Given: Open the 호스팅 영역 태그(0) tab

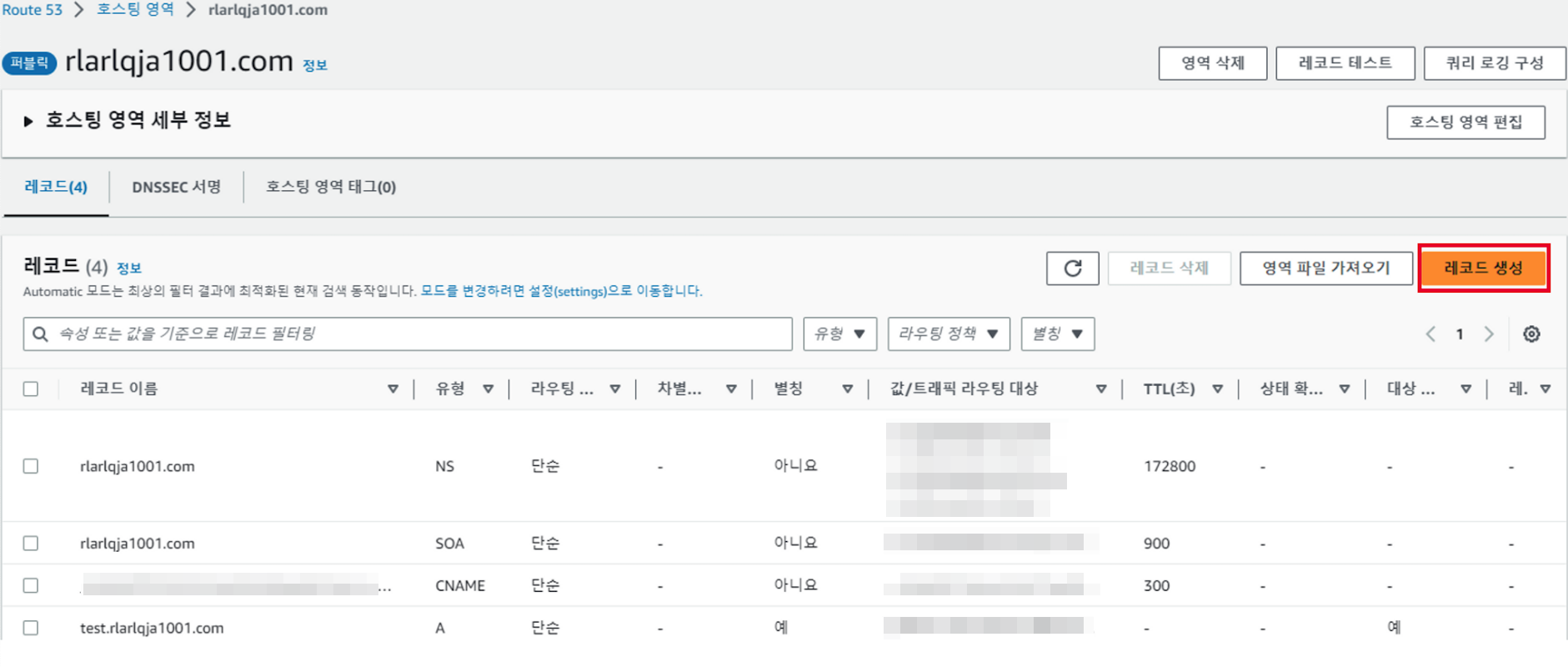Looking at the screenshot, I should coord(331,188).
